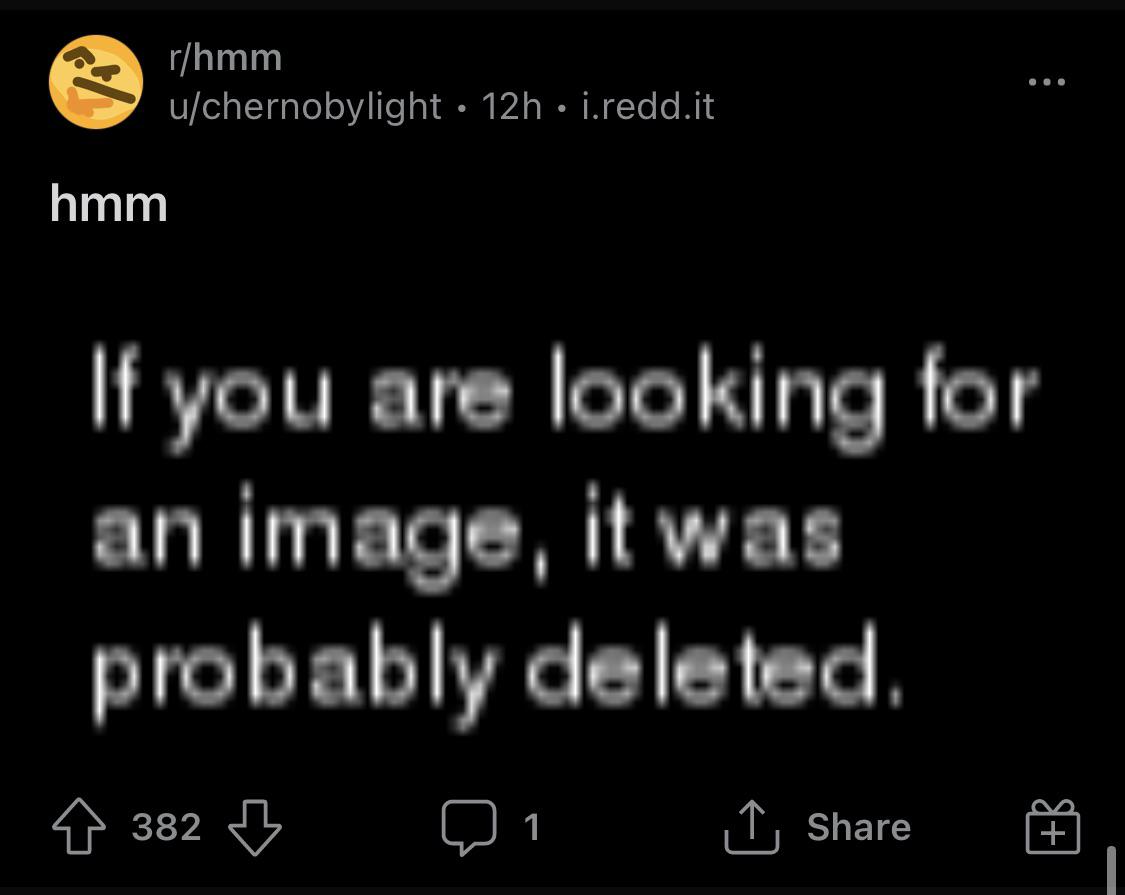Upvote the hmm post
The width and height of the screenshot is (1125, 895).
(81, 828)
